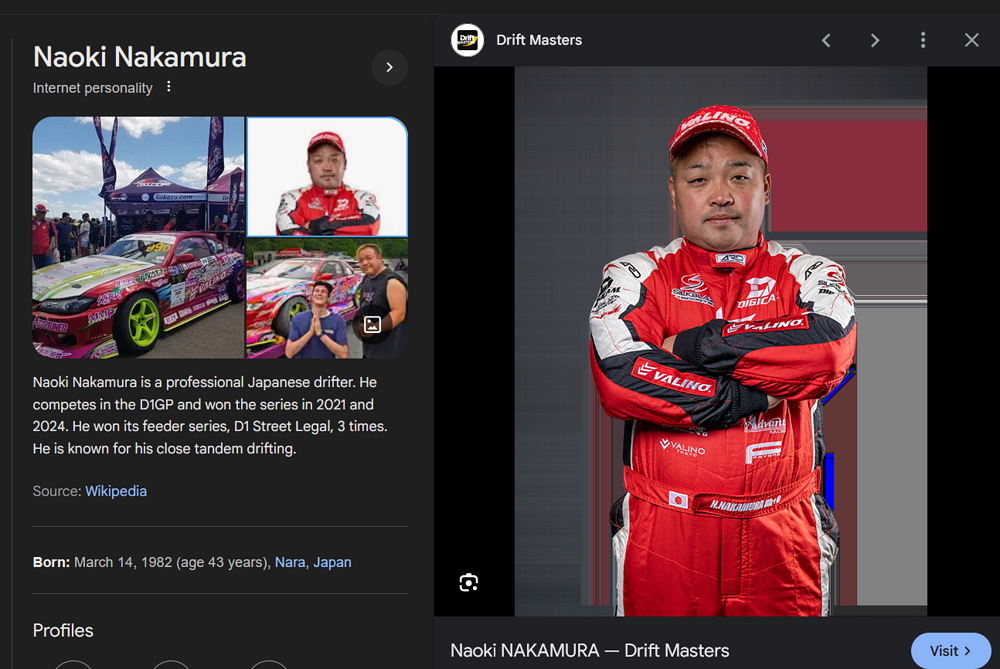This screenshot has height=669, width=1000.
Task: Search the image with Google Lens icon
Action: coord(469,583)
